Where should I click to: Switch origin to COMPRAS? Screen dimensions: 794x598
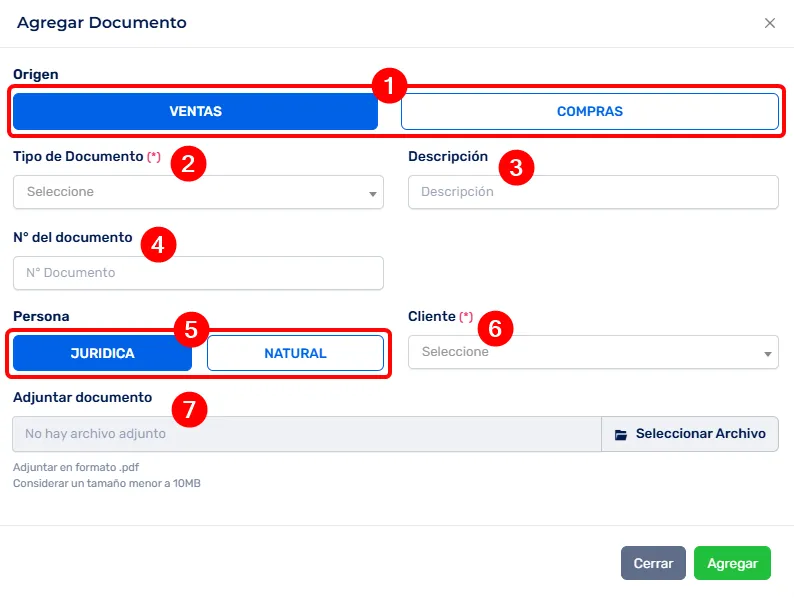[589, 112]
